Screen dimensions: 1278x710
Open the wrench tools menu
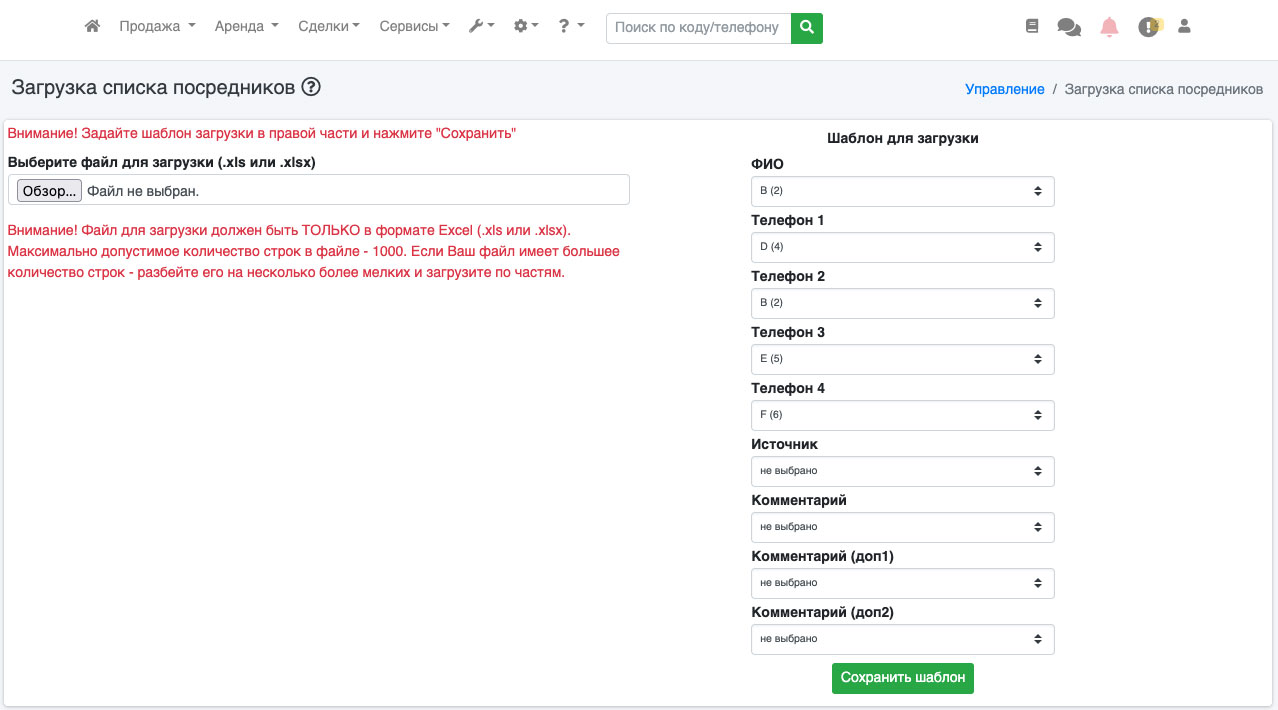(x=481, y=27)
